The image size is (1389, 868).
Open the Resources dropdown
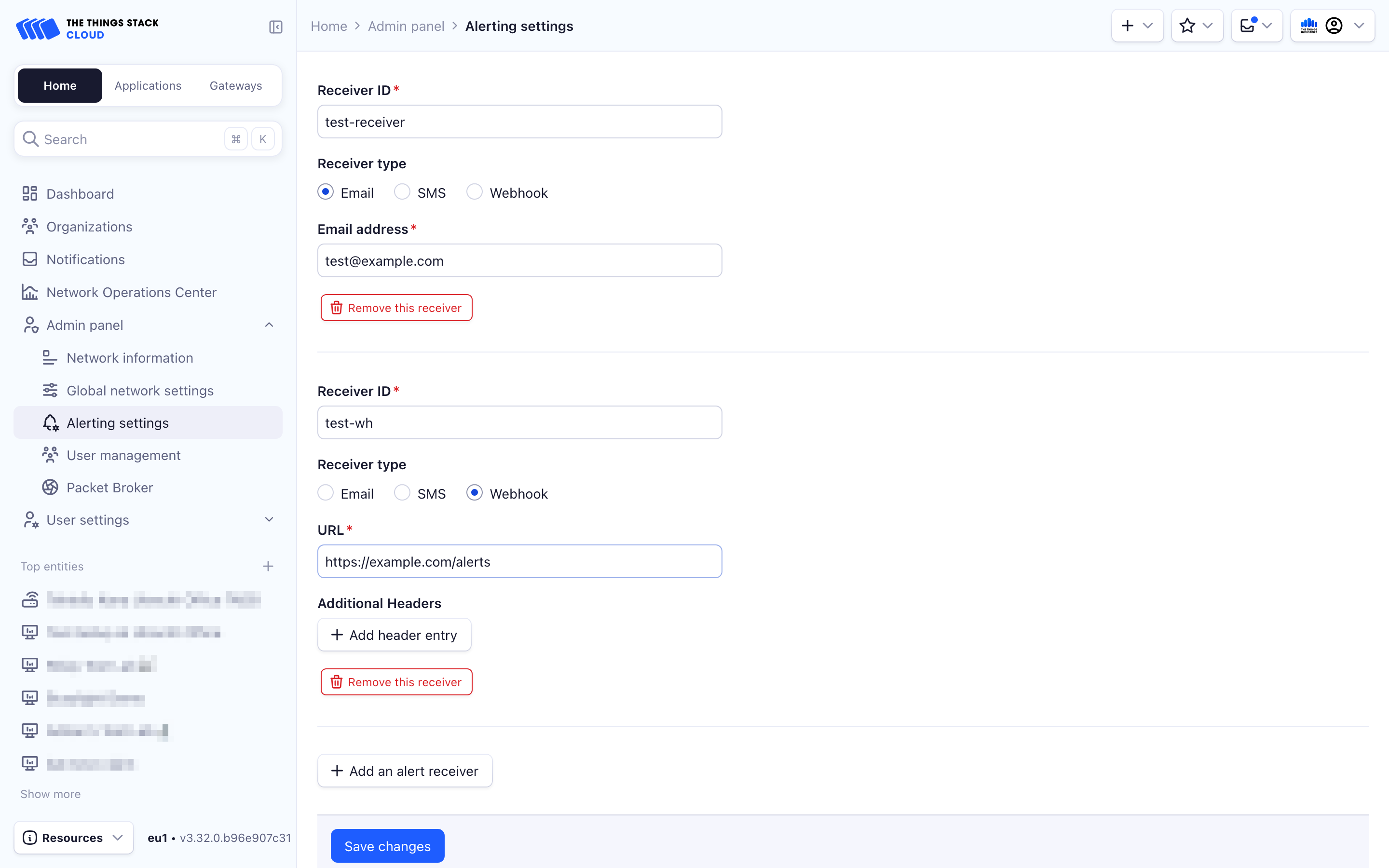tap(73, 838)
